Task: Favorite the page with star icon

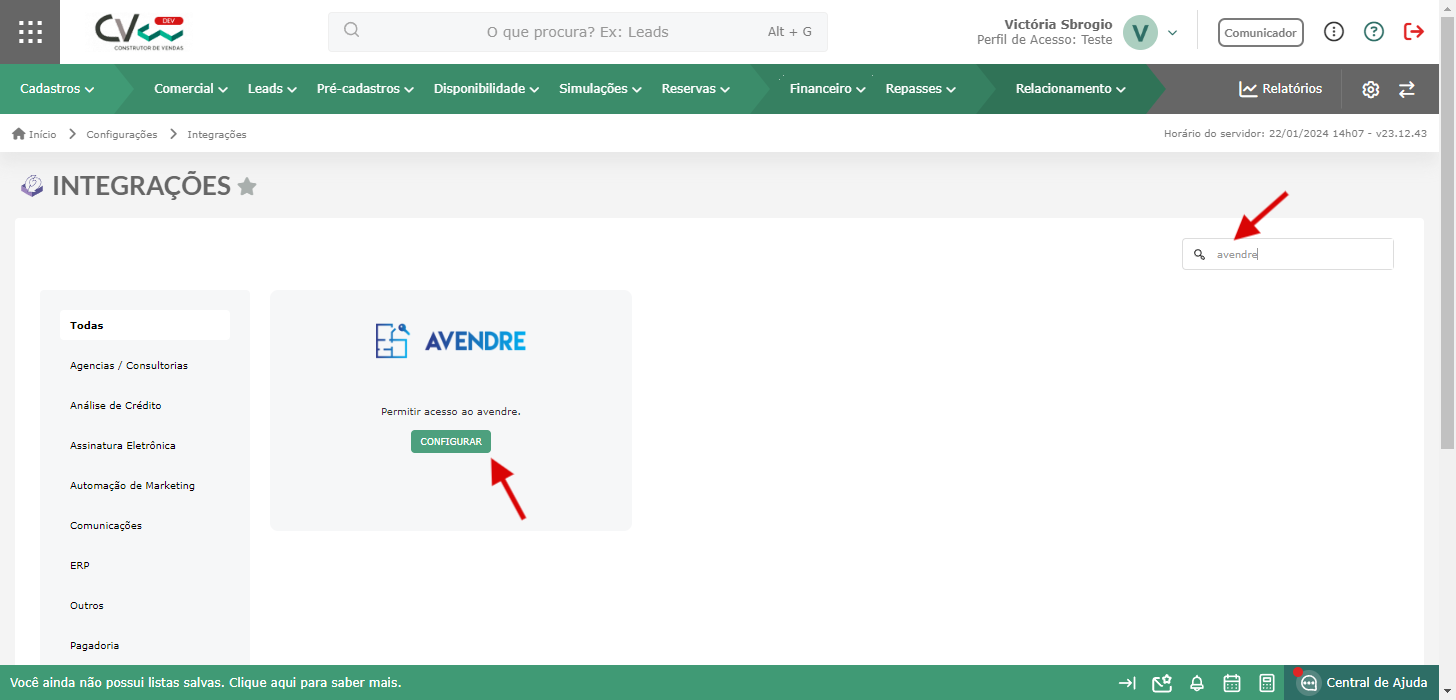Action: 247,186
